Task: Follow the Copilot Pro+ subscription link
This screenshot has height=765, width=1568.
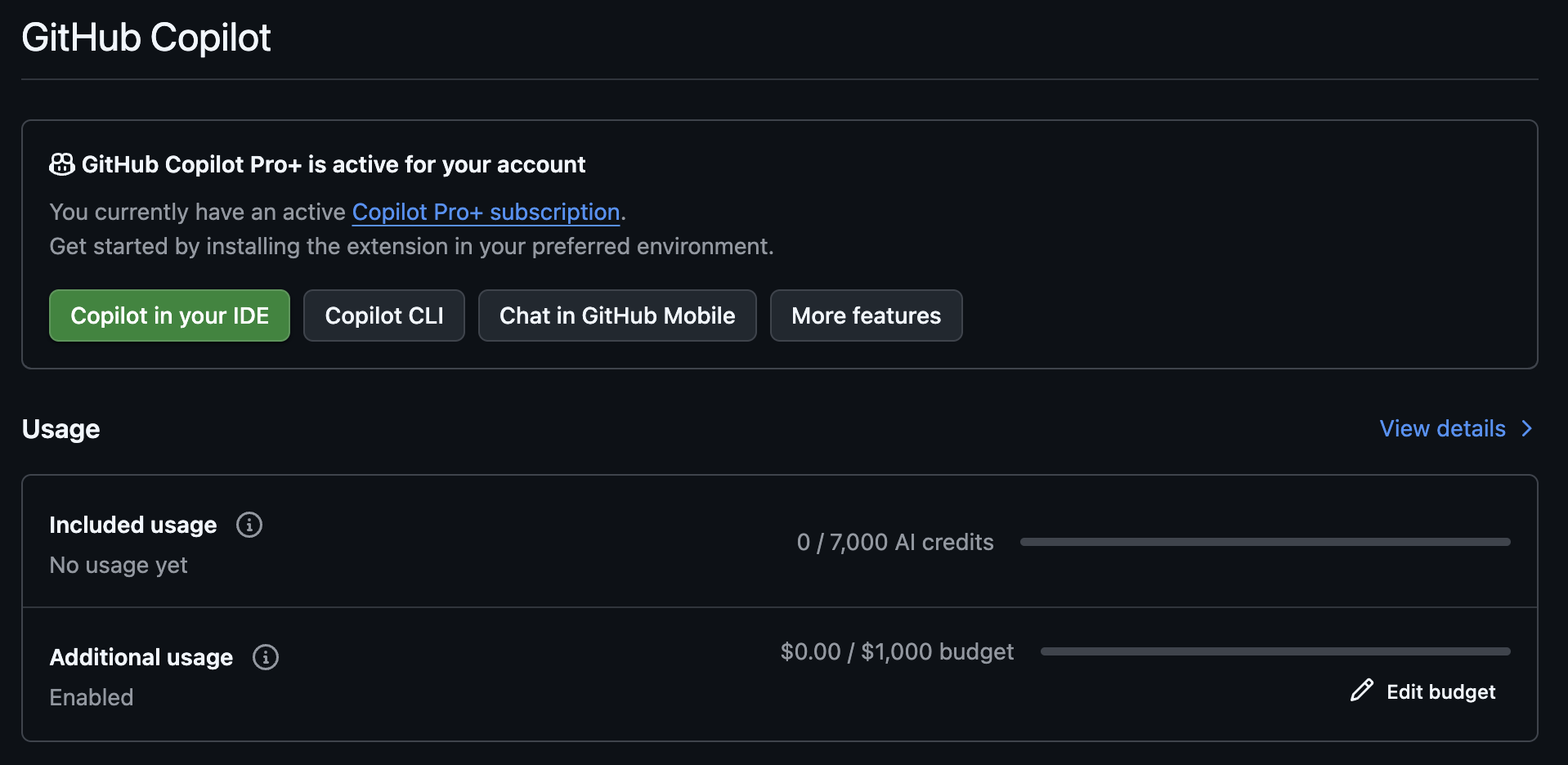Action: [486, 212]
